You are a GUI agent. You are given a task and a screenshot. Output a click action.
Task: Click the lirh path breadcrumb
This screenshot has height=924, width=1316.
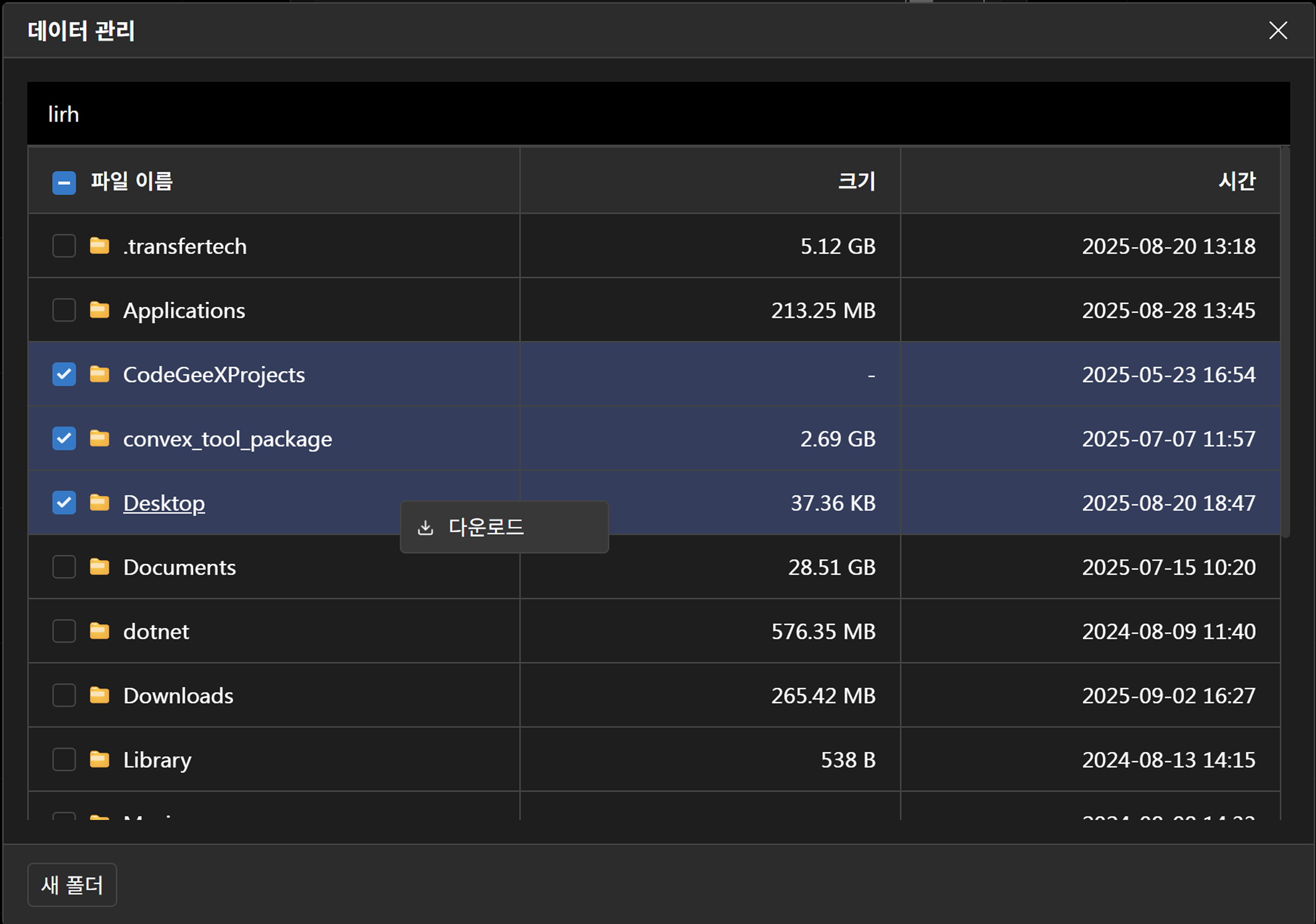pos(63,114)
